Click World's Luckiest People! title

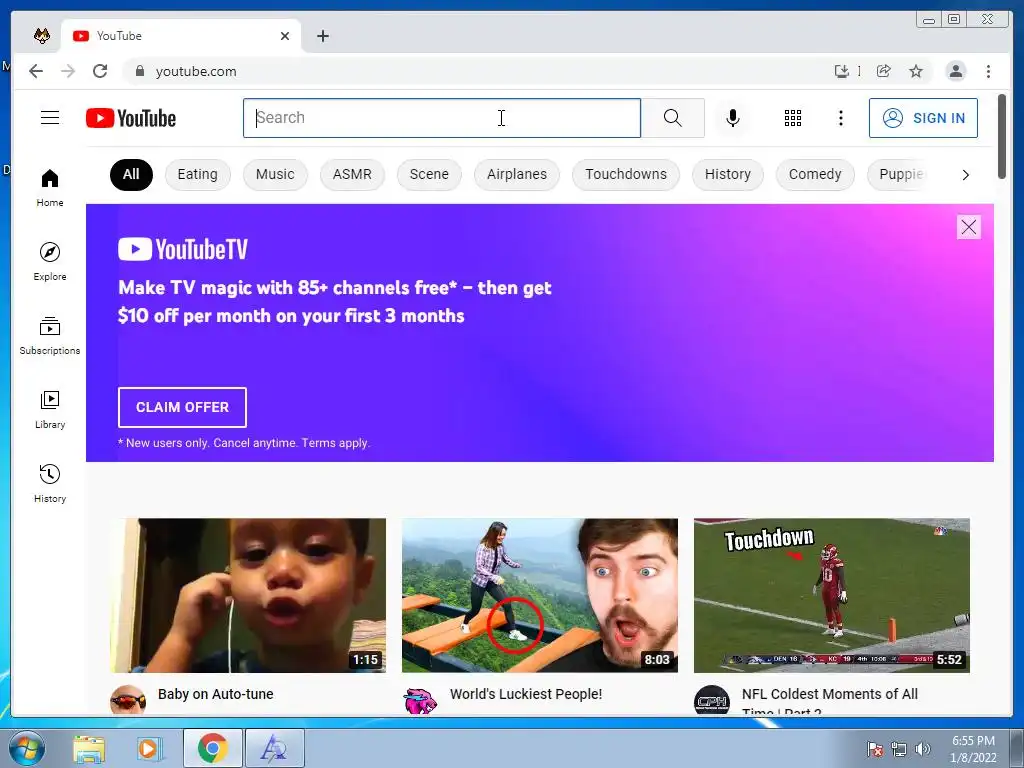click(526, 694)
